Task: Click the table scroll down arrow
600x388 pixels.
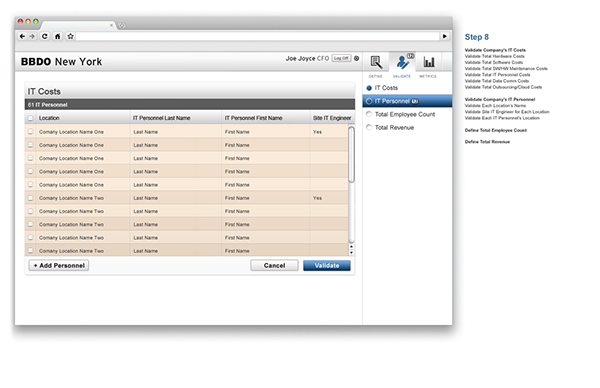Action: [x=351, y=253]
